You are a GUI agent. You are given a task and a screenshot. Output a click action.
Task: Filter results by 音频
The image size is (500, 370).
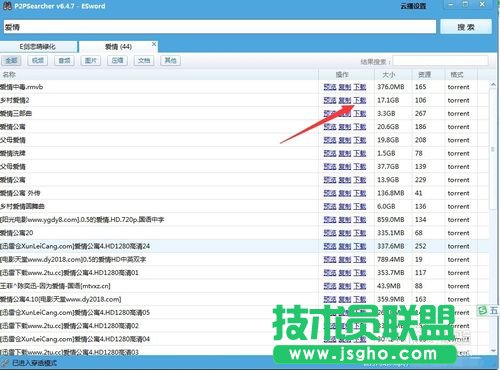point(64,60)
